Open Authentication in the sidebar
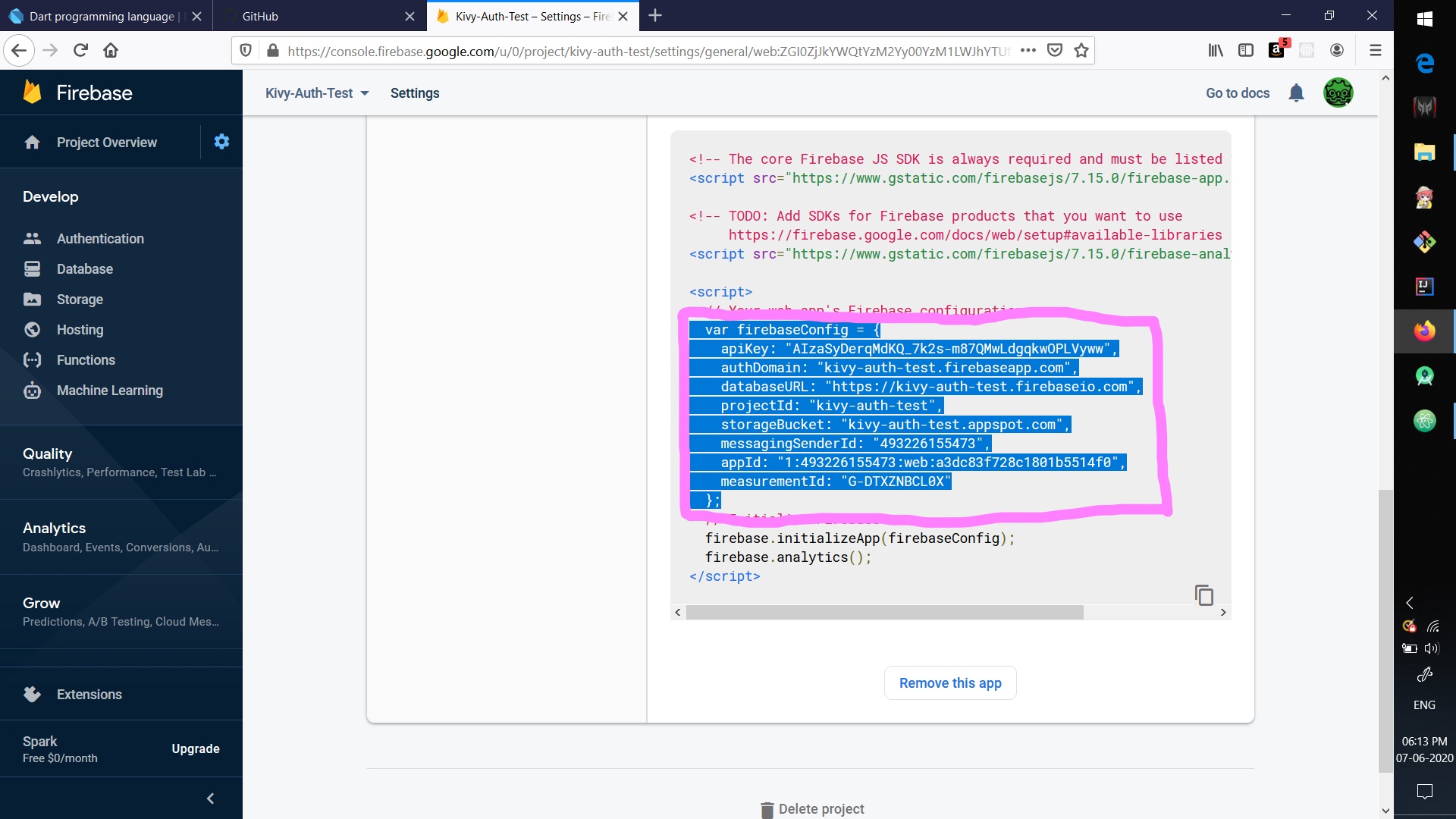Image resolution: width=1456 pixels, height=819 pixels. click(x=100, y=239)
